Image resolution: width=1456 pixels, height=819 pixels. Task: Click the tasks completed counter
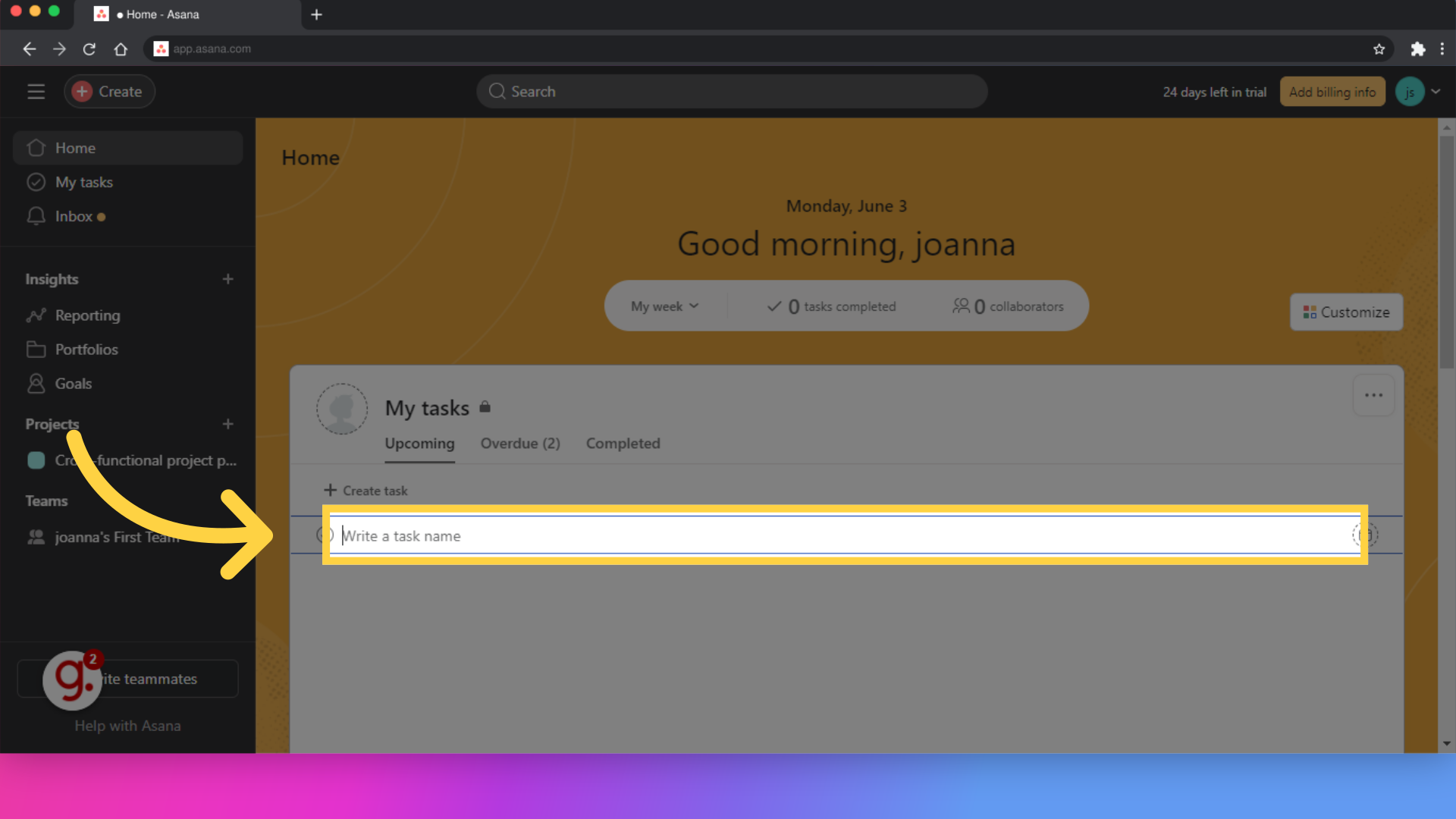(831, 306)
